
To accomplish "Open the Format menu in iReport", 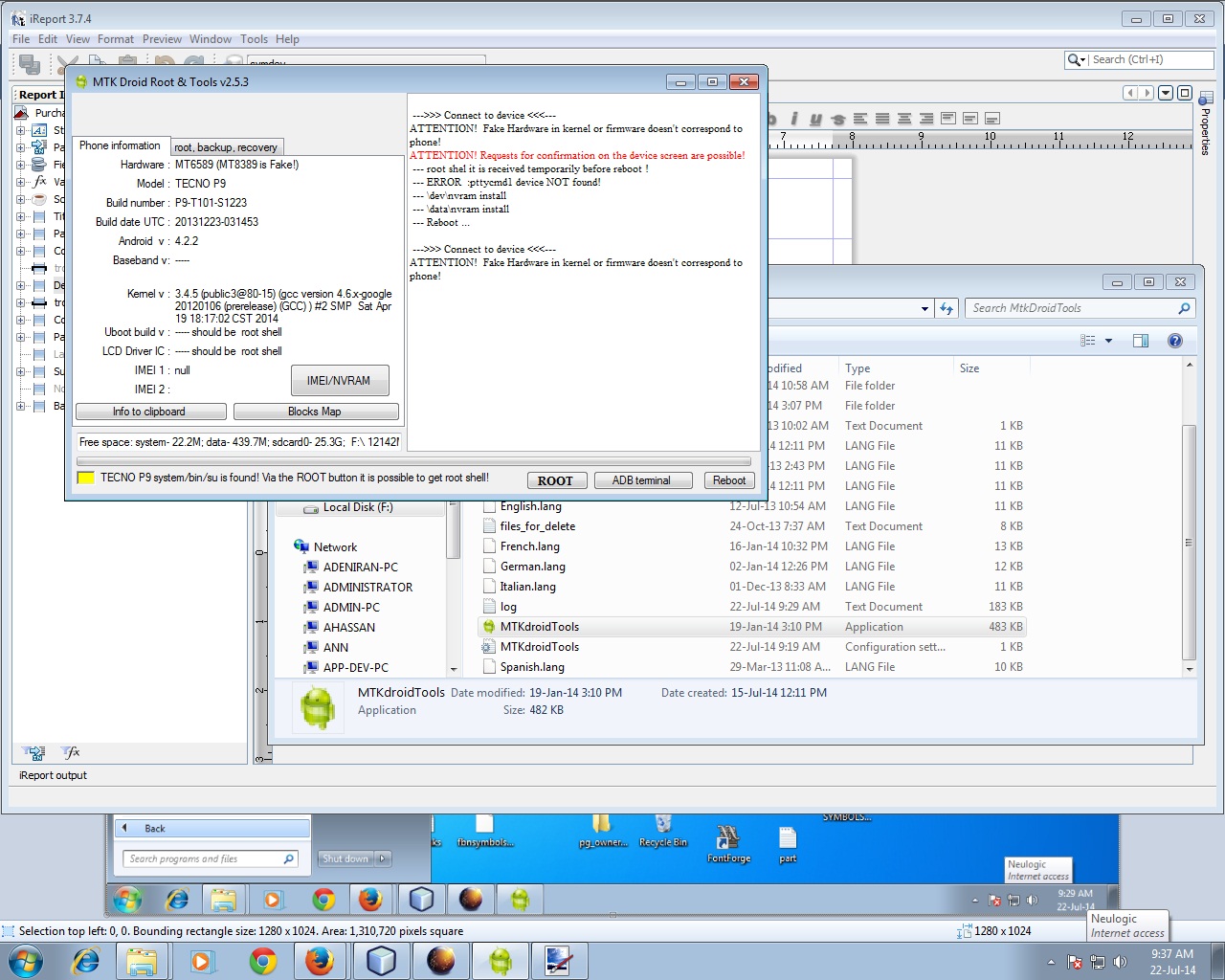I will (x=116, y=39).
